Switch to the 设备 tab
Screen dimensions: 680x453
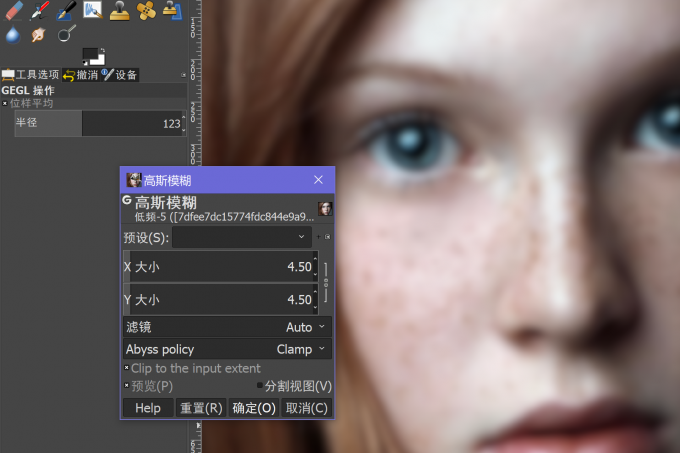120,75
